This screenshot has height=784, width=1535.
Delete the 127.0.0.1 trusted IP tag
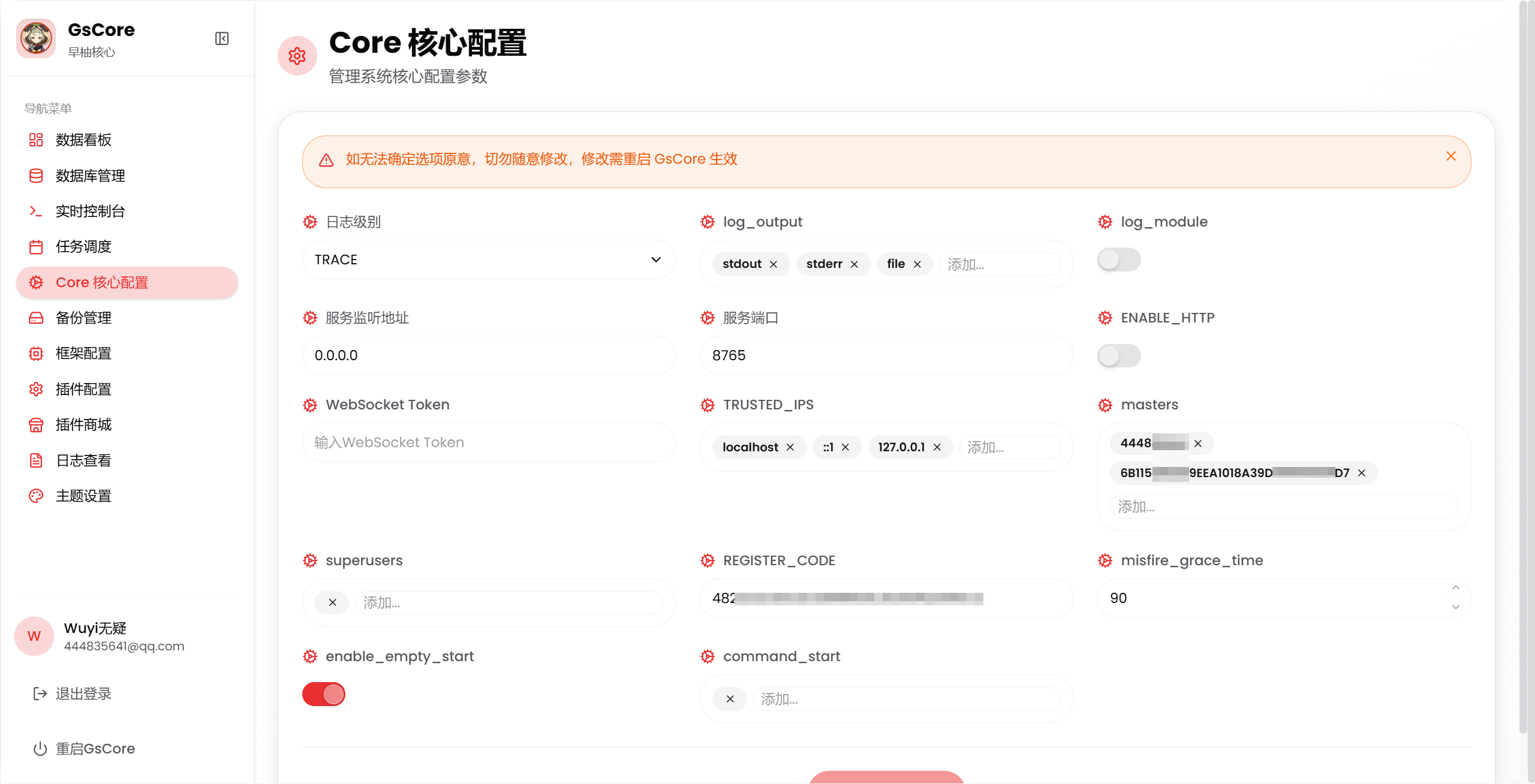pos(937,448)
